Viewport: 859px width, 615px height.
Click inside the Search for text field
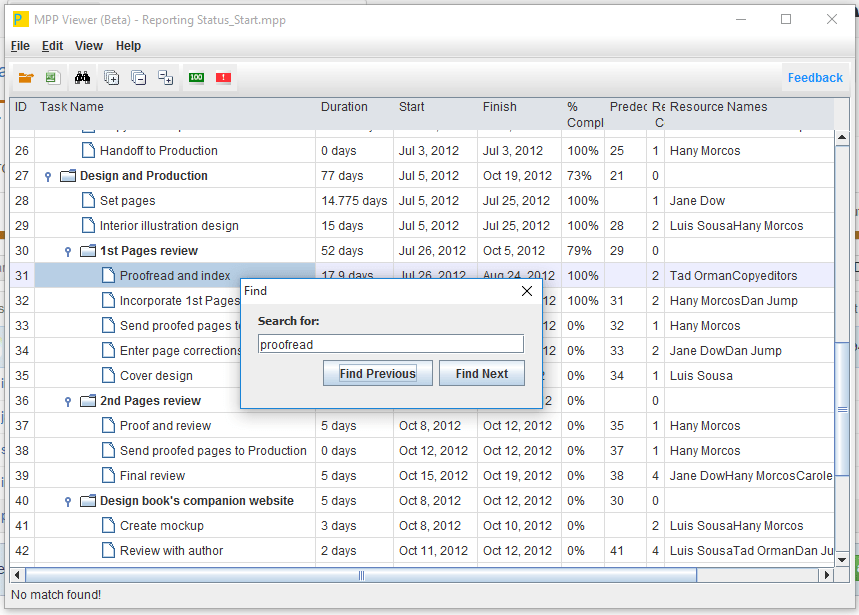click(390, 343)
